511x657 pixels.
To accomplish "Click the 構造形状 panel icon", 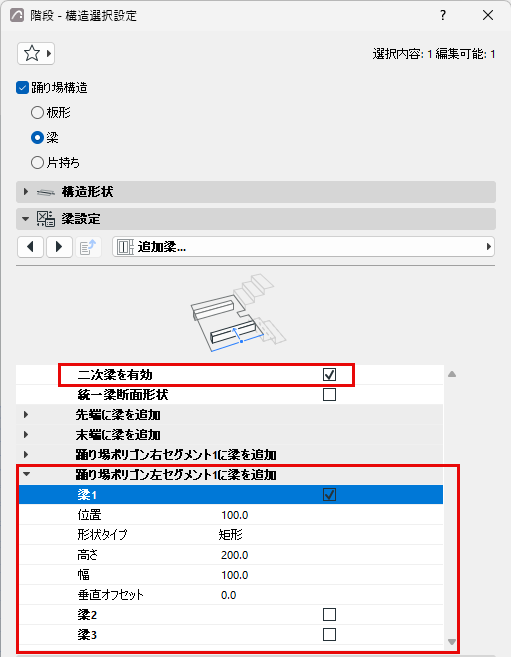I will tap(46, 192).
